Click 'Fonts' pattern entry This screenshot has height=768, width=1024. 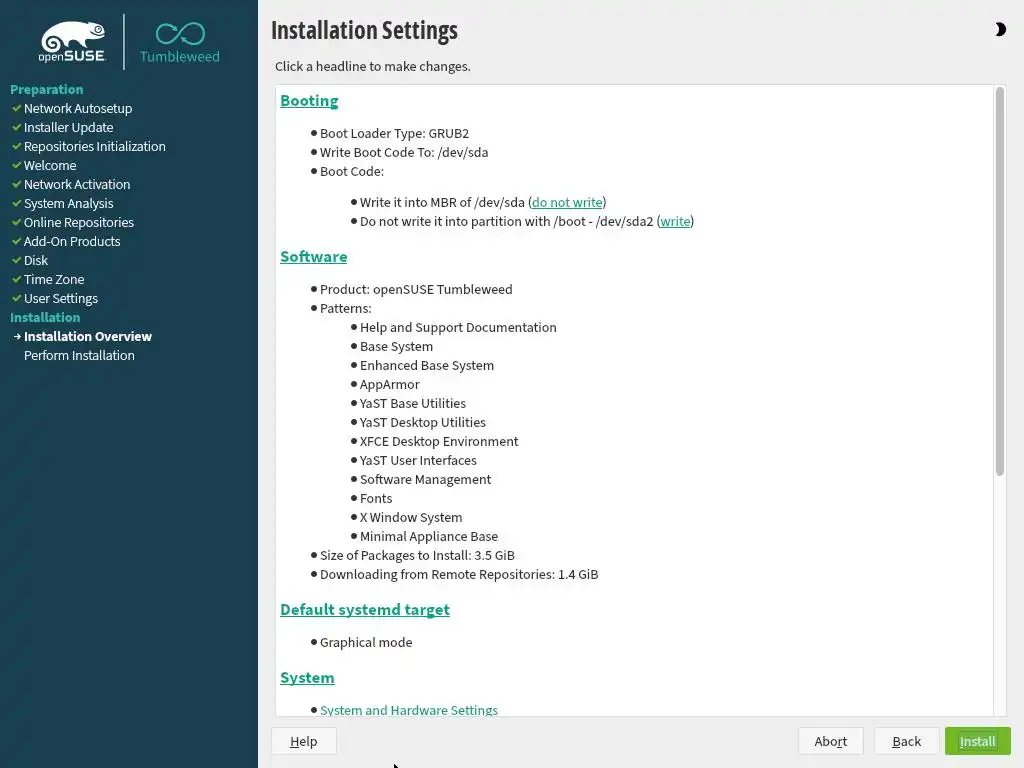pyautogui.click(x=376, y=498)
